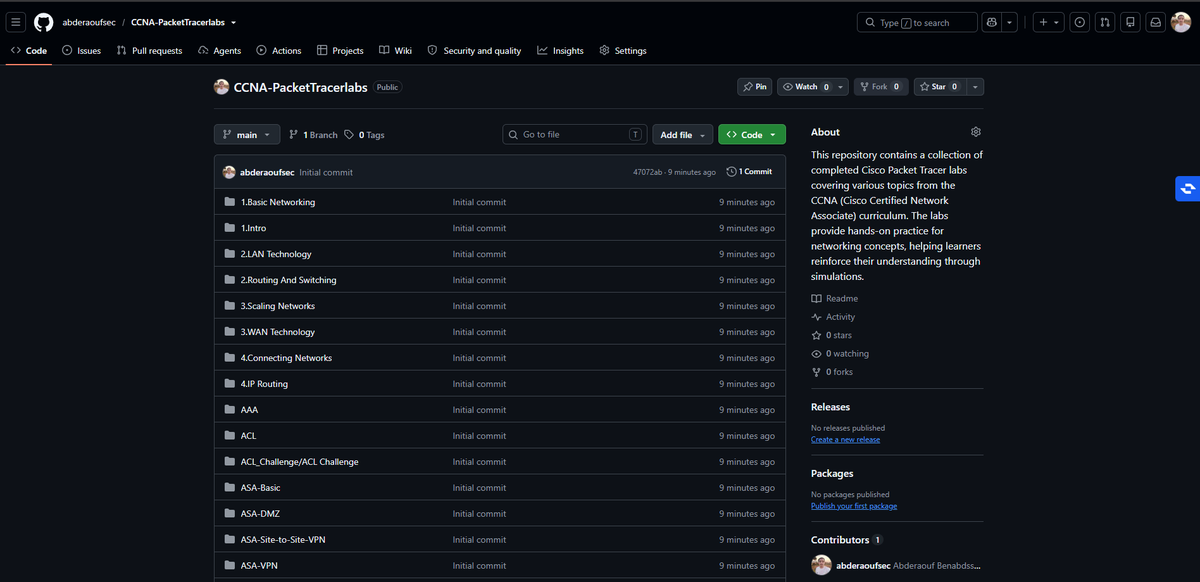Screen dimensions: 1200x582
Task: Focus the Type / to search box
Action: 917,22
